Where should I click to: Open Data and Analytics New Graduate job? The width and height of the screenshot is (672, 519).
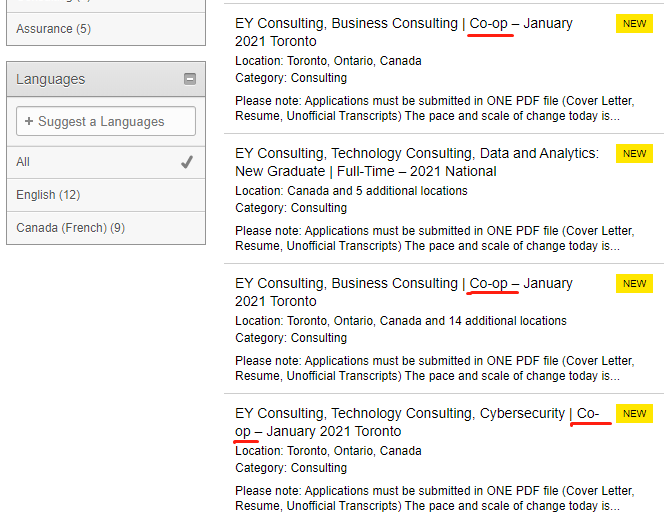(x=417, y=162)
